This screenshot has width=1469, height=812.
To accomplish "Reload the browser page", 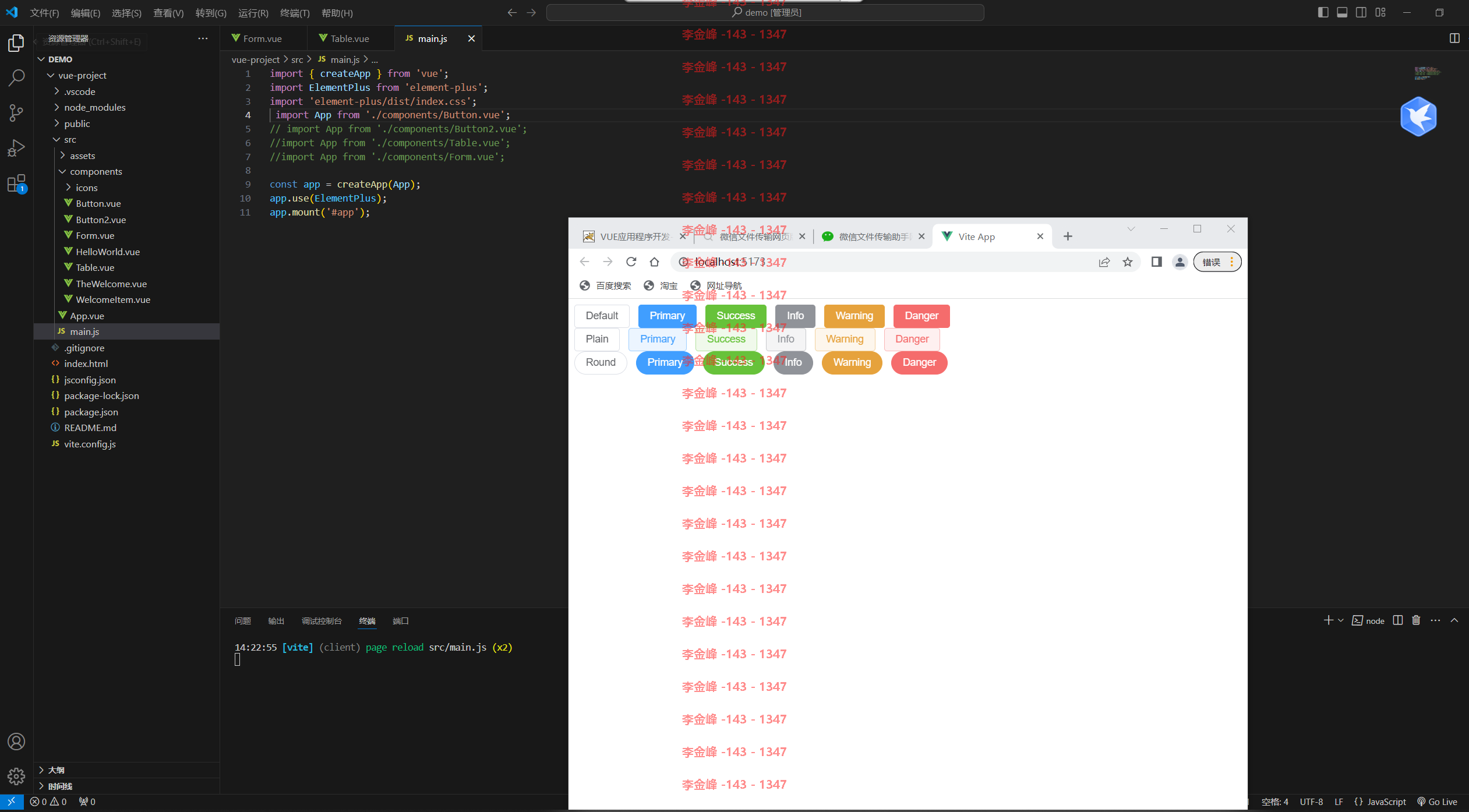I will (x=631, y=262).
